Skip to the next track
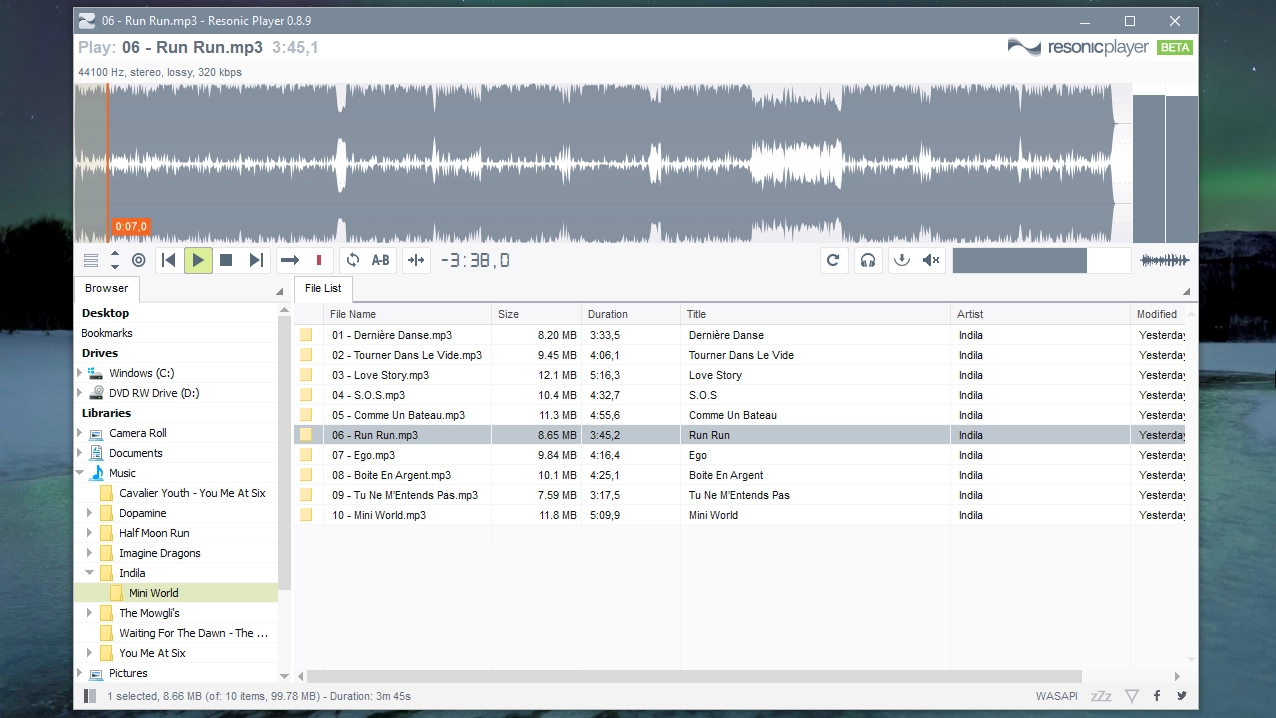Image resolution: width=1276 pixels, height=718 pixels. click(256, 260)
